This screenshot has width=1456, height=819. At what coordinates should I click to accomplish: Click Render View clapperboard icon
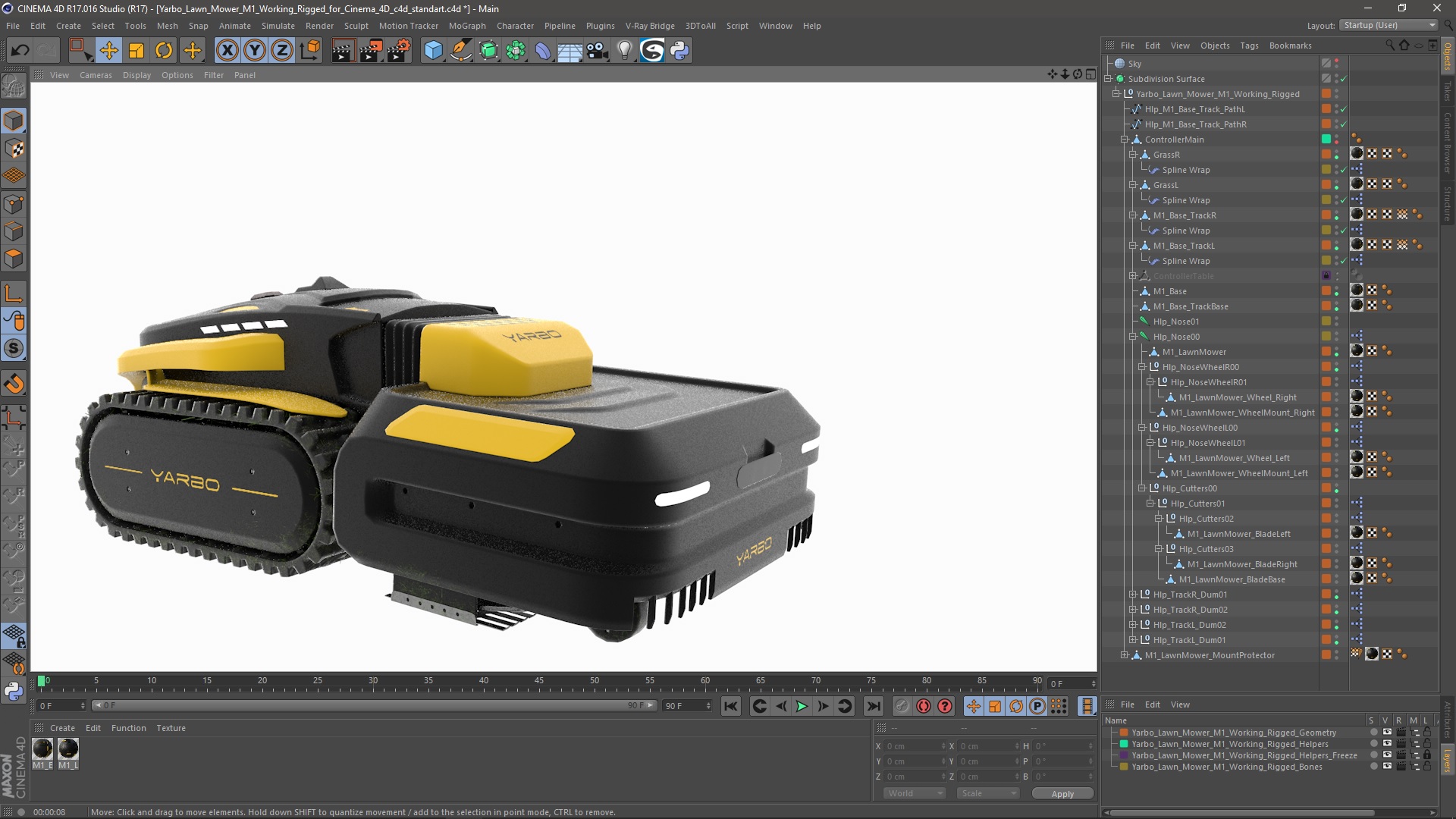click(343, 51)
